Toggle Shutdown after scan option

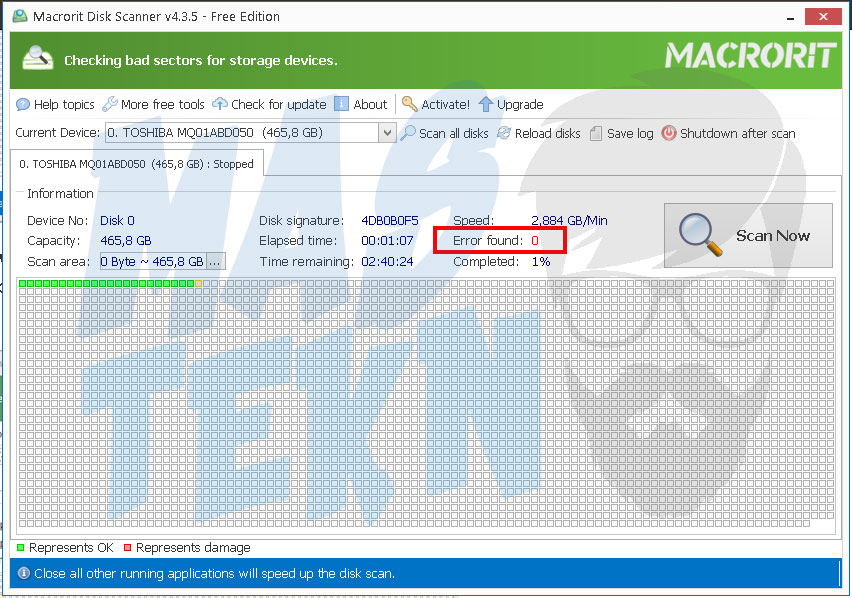pos(669,133)
